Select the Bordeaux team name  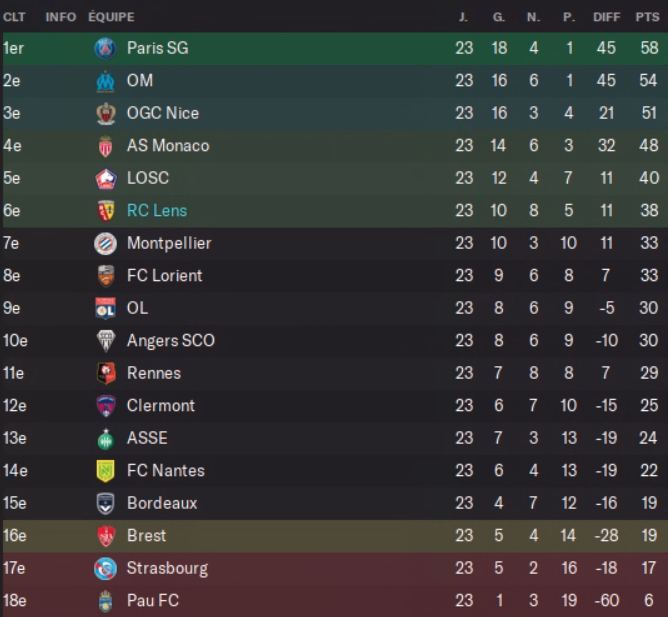tap(162, 503)
